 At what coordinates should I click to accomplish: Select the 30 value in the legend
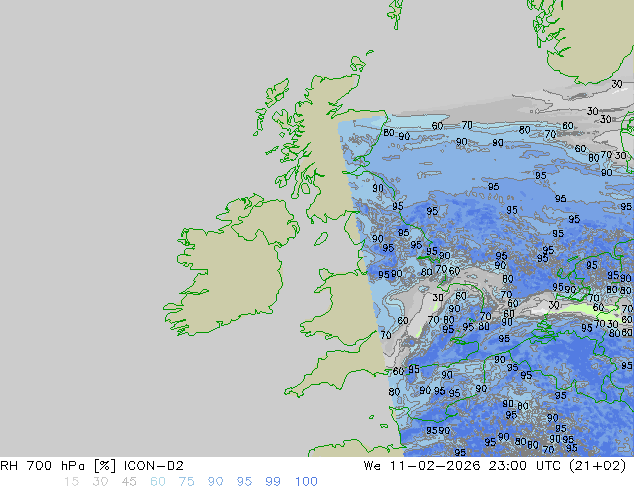coord(100,482)
